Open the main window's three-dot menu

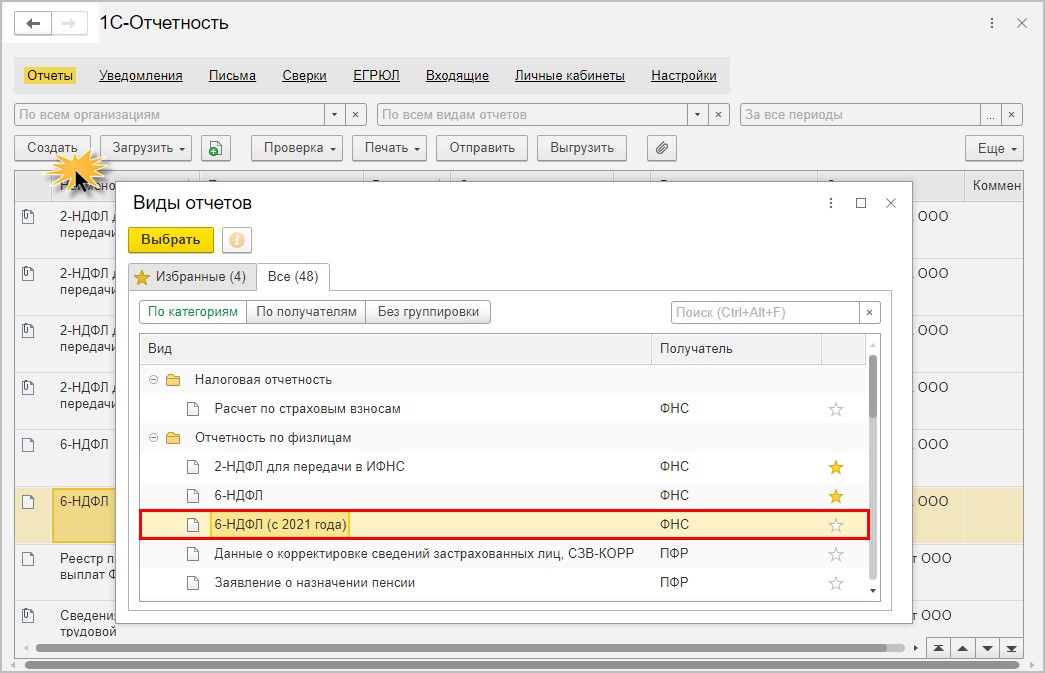click(992, 23)
